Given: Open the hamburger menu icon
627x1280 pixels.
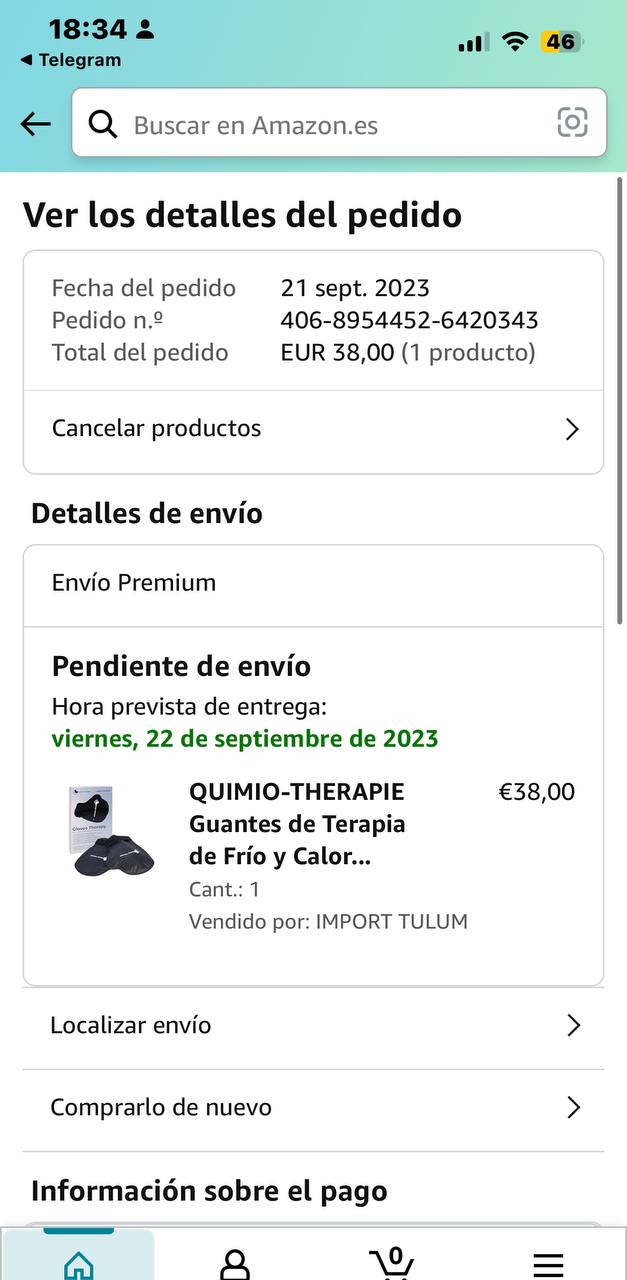Looking at the screenshot, I should 548,1263.
